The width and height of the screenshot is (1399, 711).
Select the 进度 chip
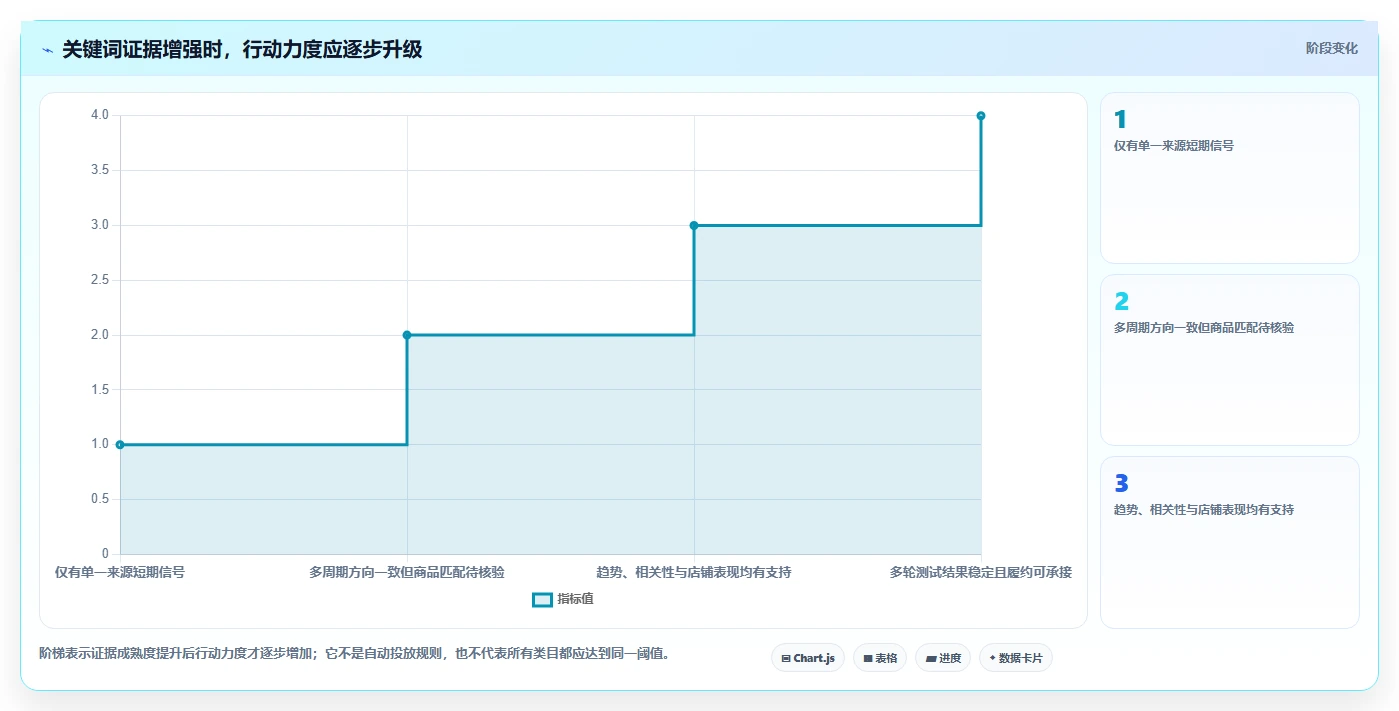click(943, 658)
